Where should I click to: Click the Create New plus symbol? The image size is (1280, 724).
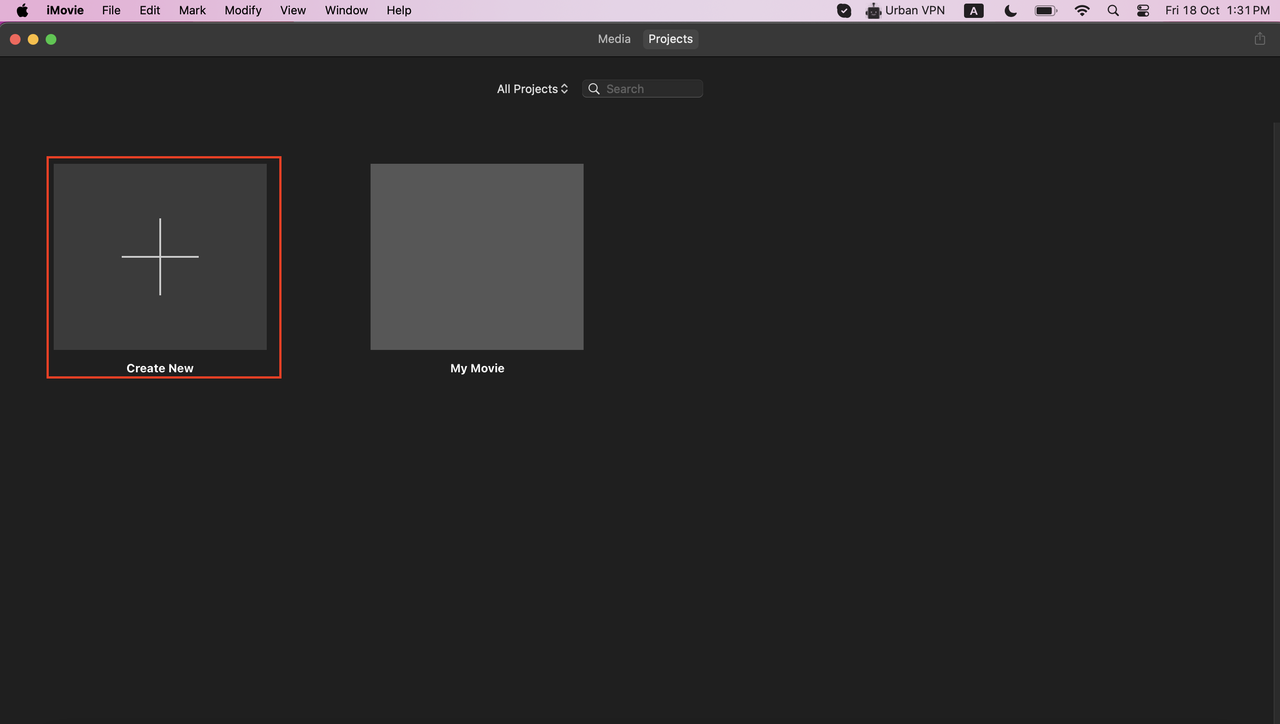coord(160,256)
